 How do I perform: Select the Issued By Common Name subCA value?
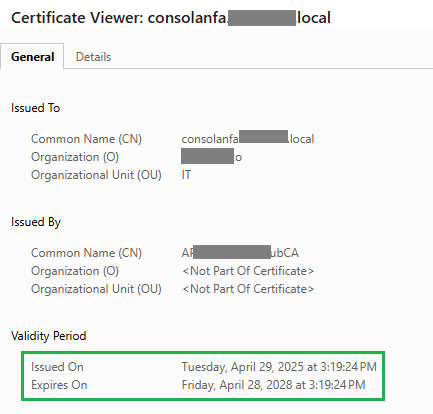tap(240, 253)
